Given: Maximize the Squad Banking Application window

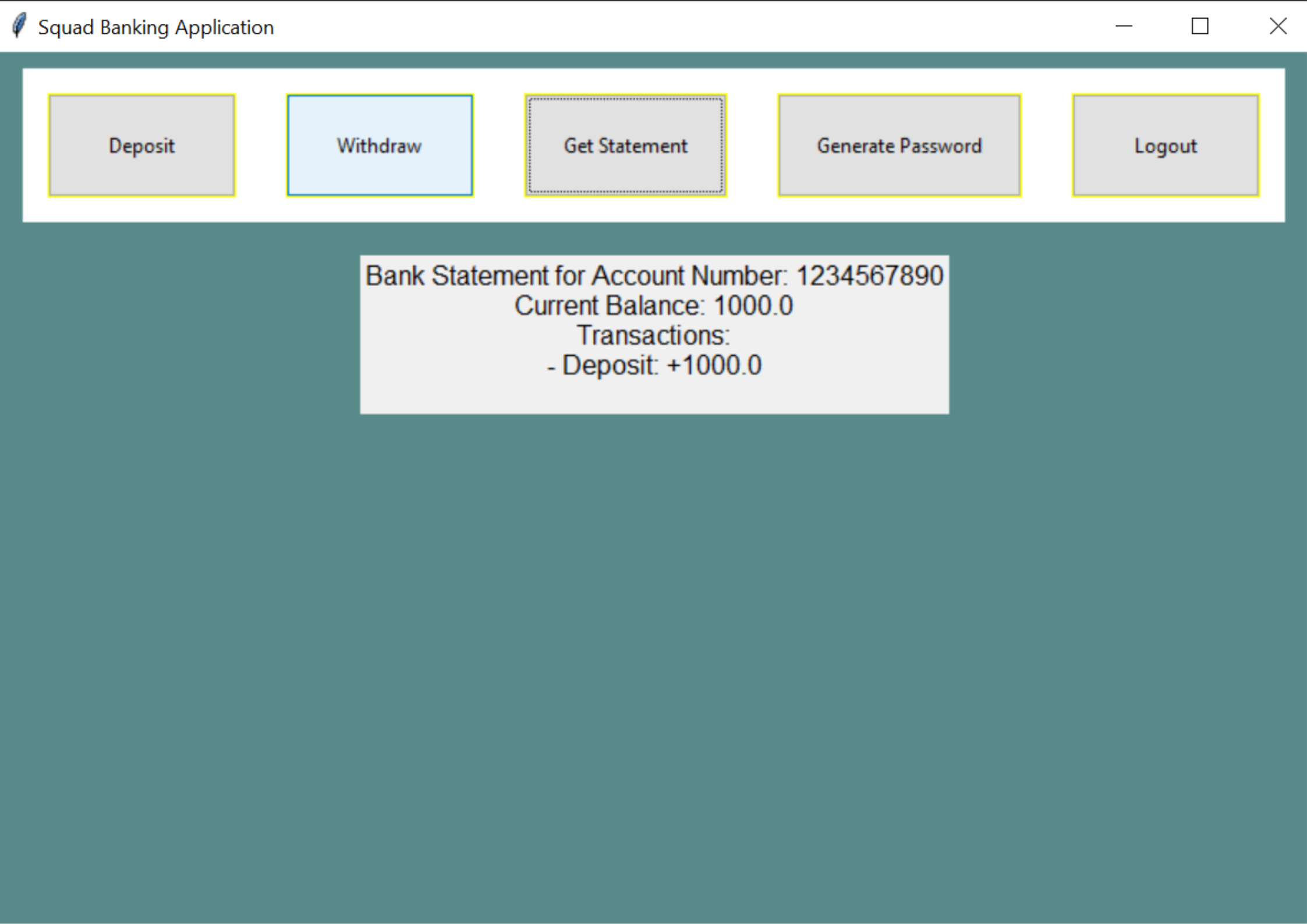Looking at the screenshot, I should pyautogui.click(x=1199, y=26).
